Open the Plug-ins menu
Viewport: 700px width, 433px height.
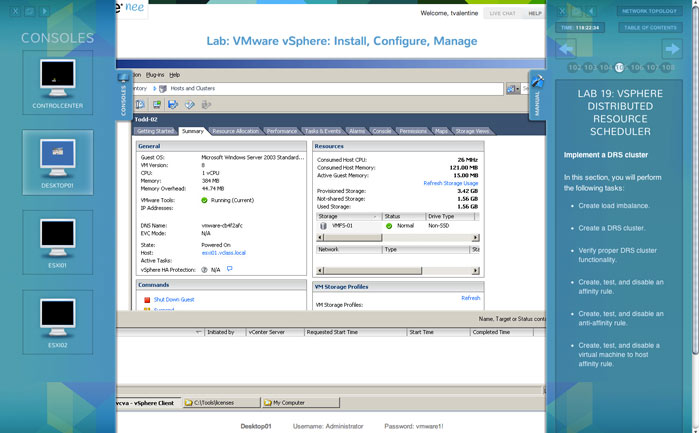pos(154,75)
